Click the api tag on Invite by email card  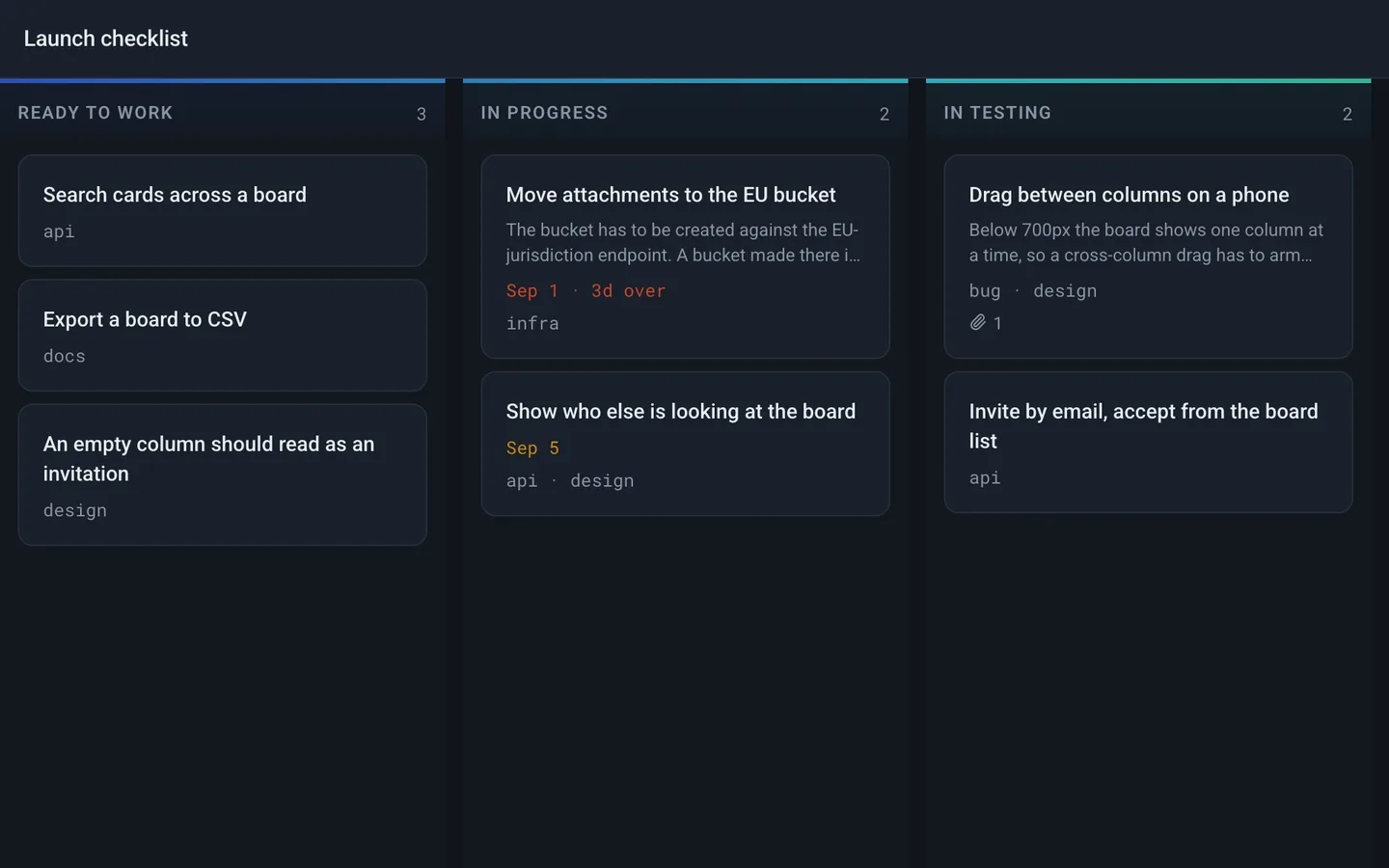pyautogui.click(x=985, y=477)
